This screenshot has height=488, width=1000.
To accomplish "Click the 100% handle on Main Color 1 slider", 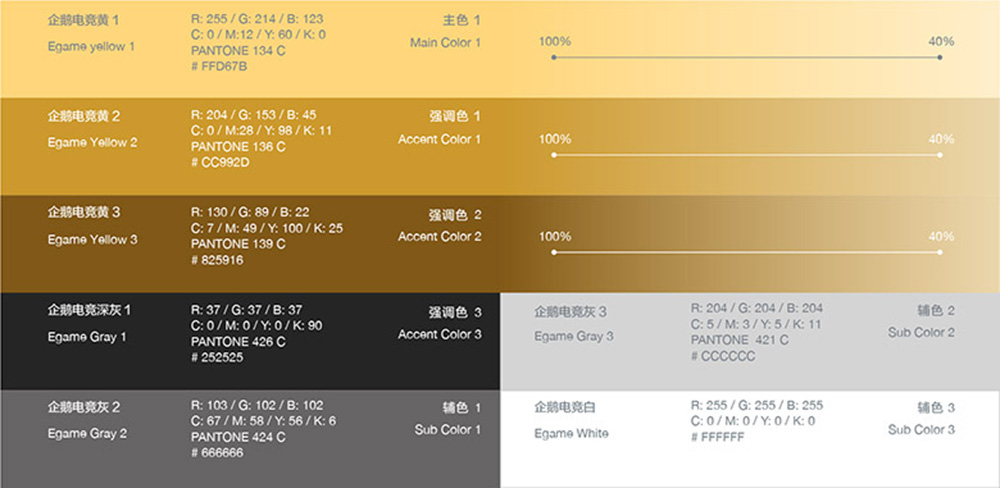I will [x=553, y=58].
